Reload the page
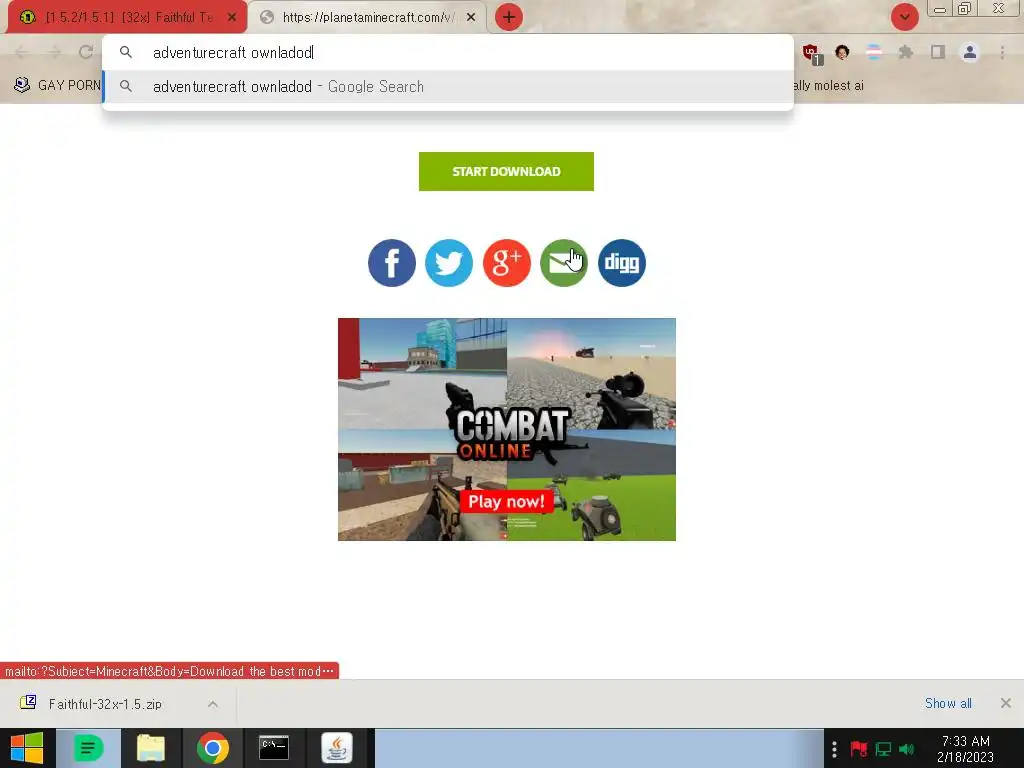The image size is (1024, 768). (86, 52)
